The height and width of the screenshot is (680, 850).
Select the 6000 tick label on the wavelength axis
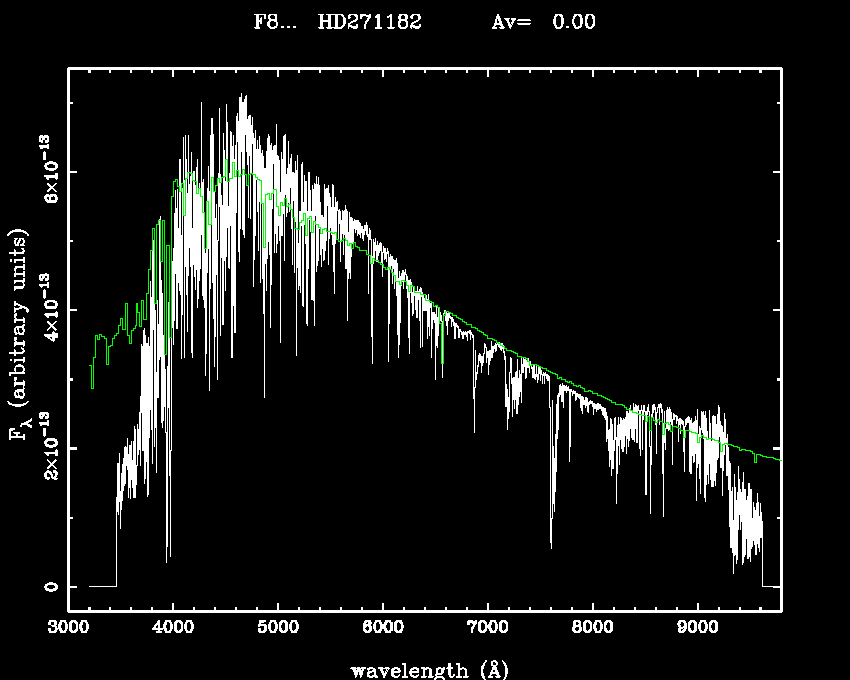pos(383,628)
